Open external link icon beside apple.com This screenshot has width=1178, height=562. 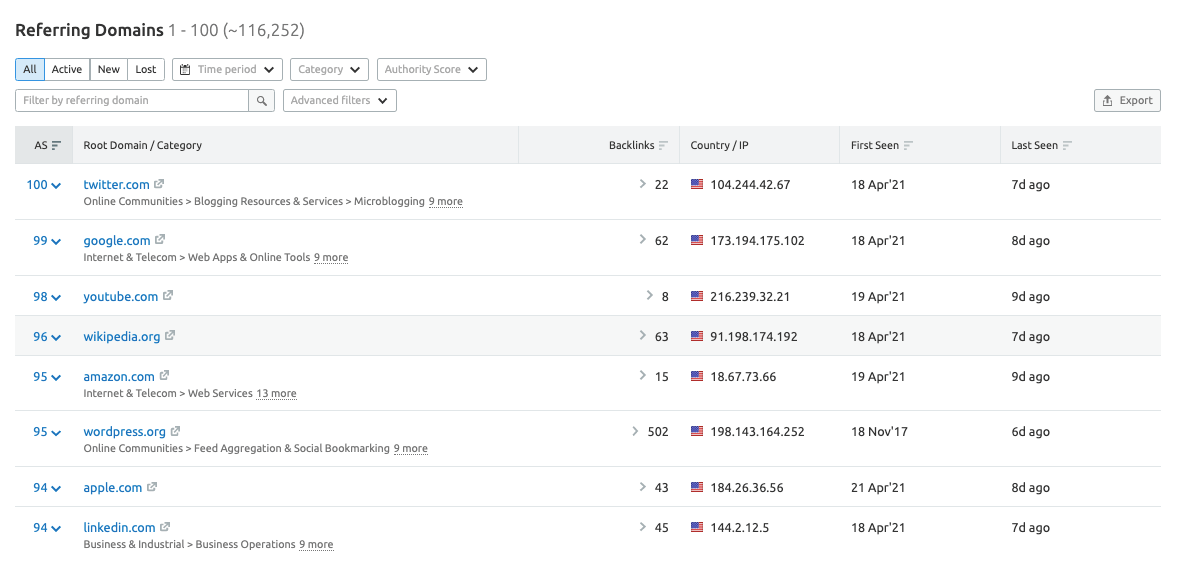152,487
